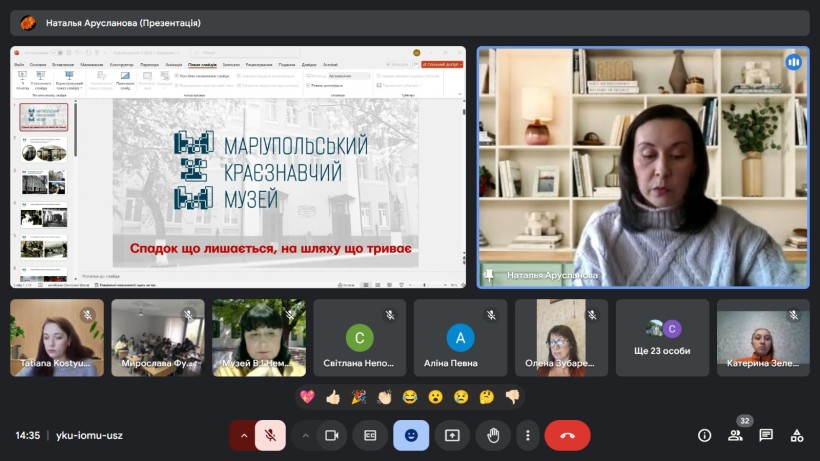Expand the 'Ще 23 особи' tile

[662, 338]
